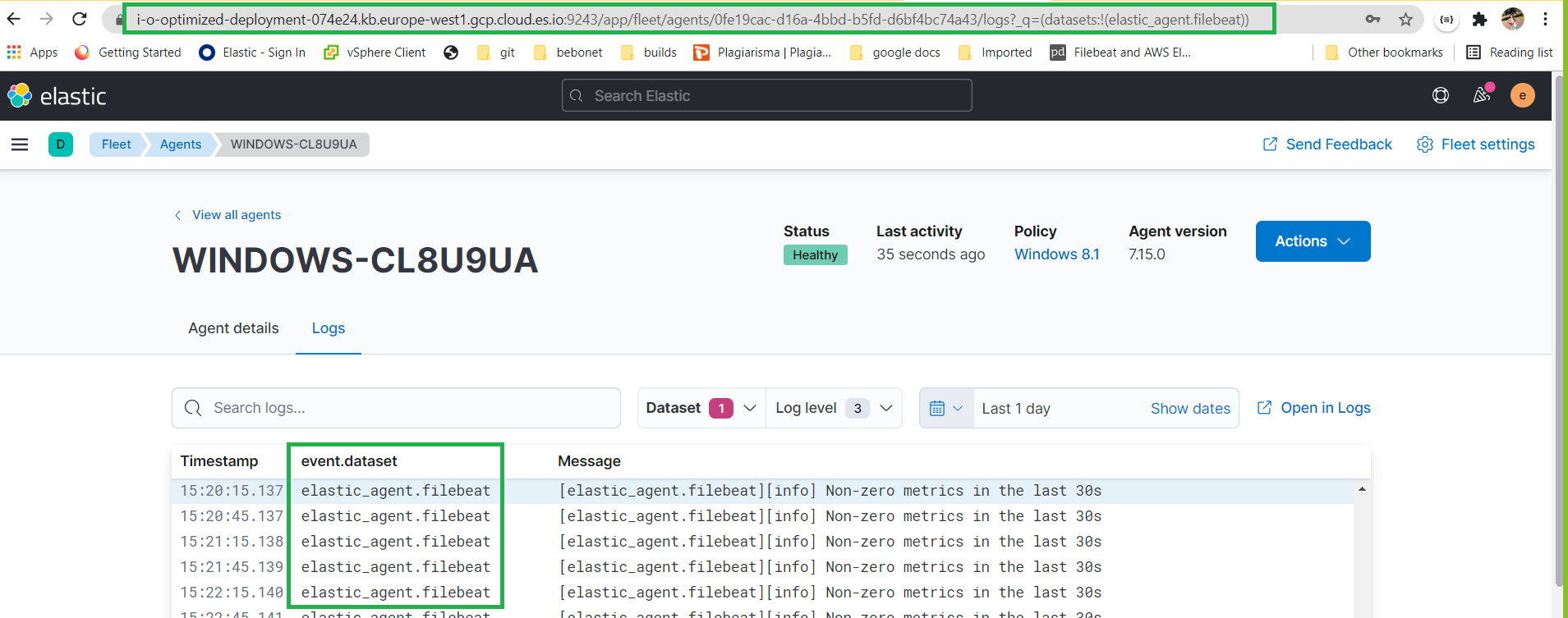
Task: Open the Filebeat and AWS bookmark
Action: pos(1121,53)
